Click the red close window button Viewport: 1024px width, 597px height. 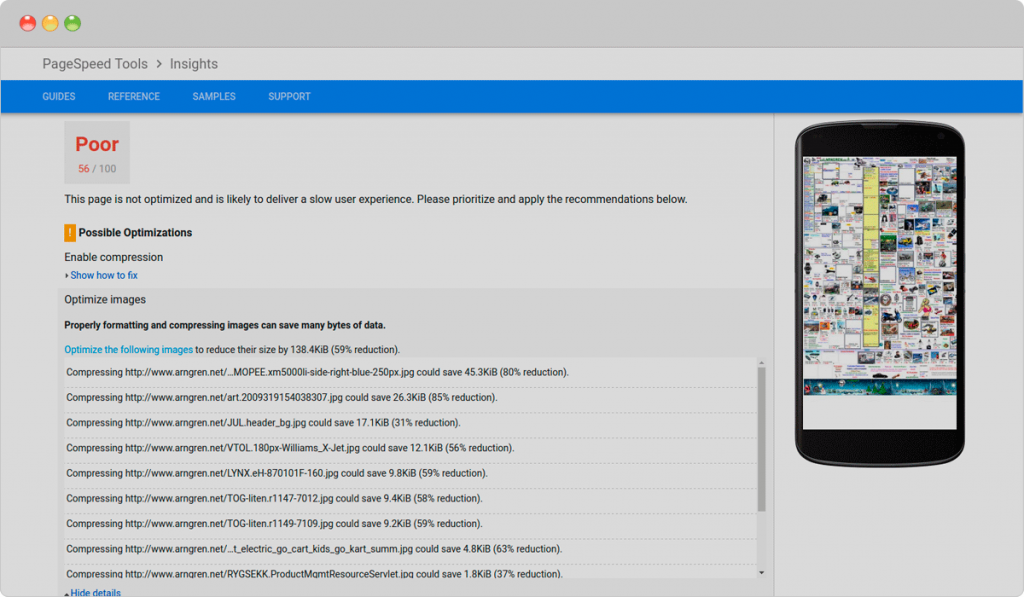click(x=27, y=24)
